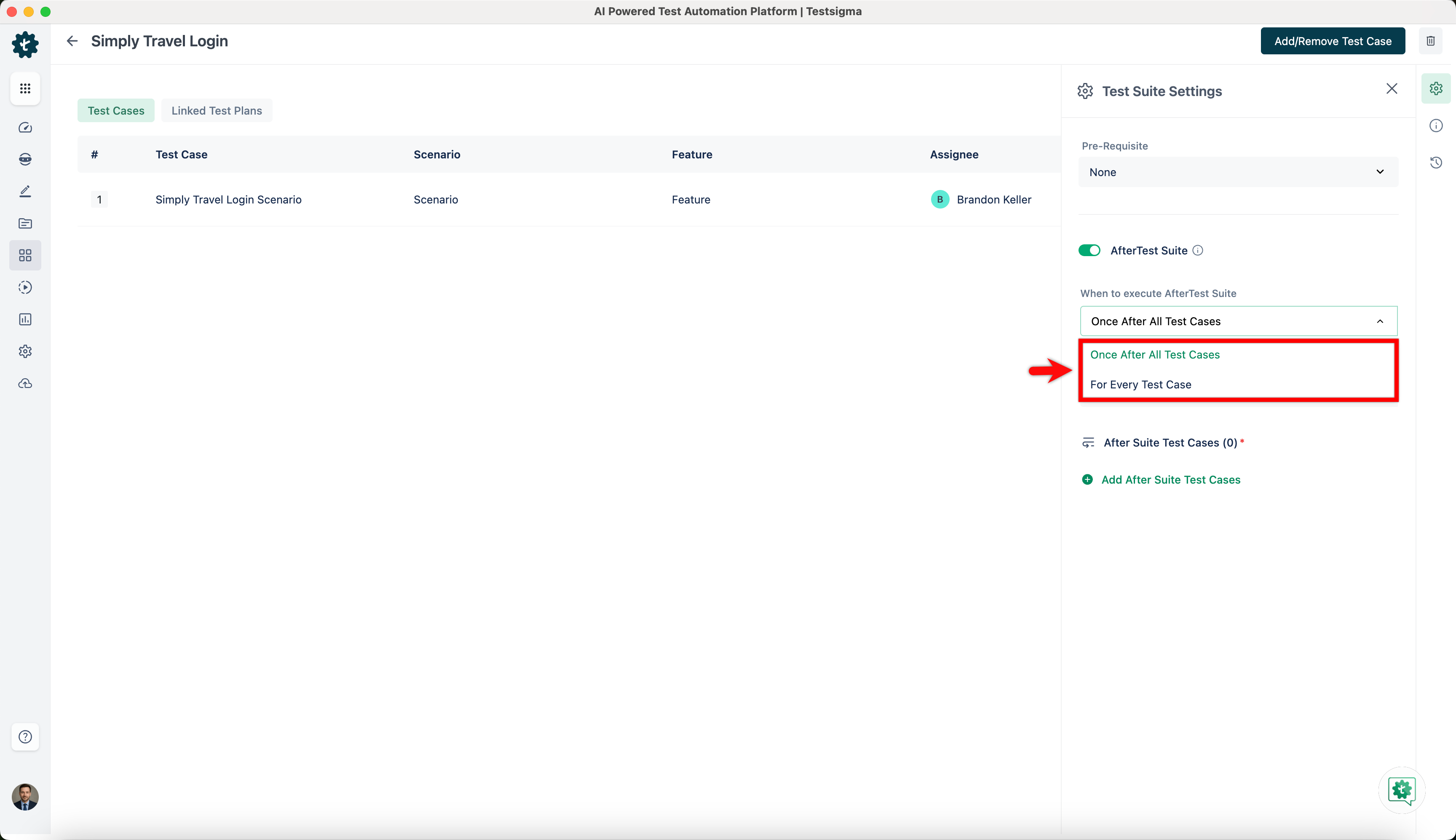Switch to Linked Test Plans tab
This screenshot has height=840, width=1456.
pos(216,111)
